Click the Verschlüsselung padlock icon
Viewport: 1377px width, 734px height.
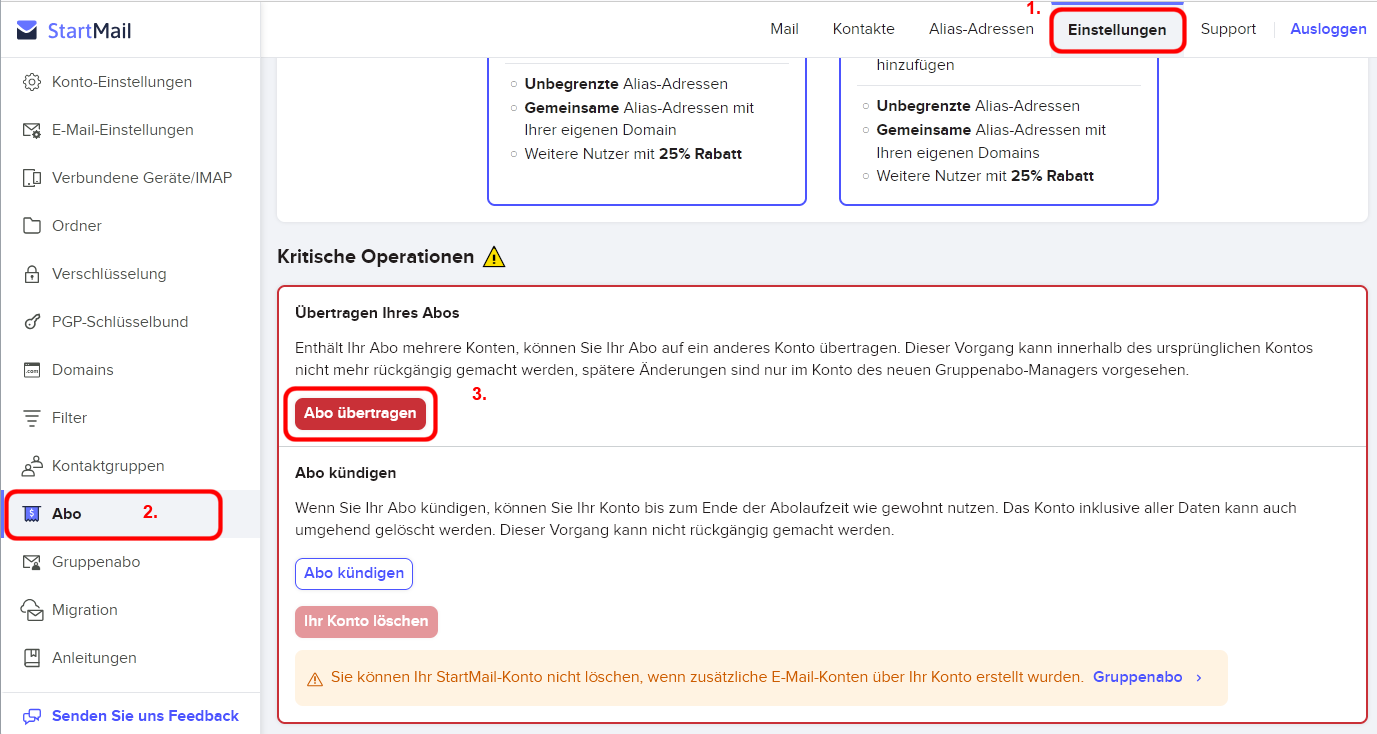coord(32,274)
